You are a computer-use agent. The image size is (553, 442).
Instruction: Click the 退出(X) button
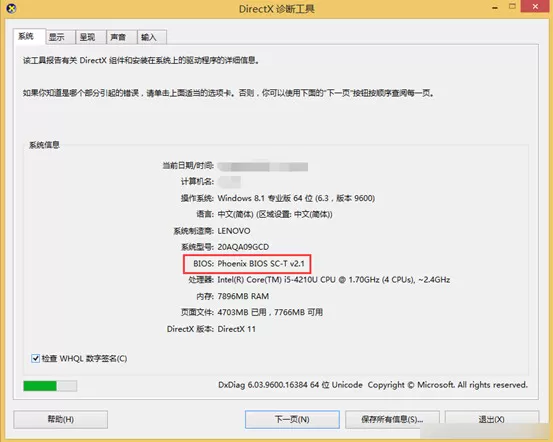coord(492,419)
